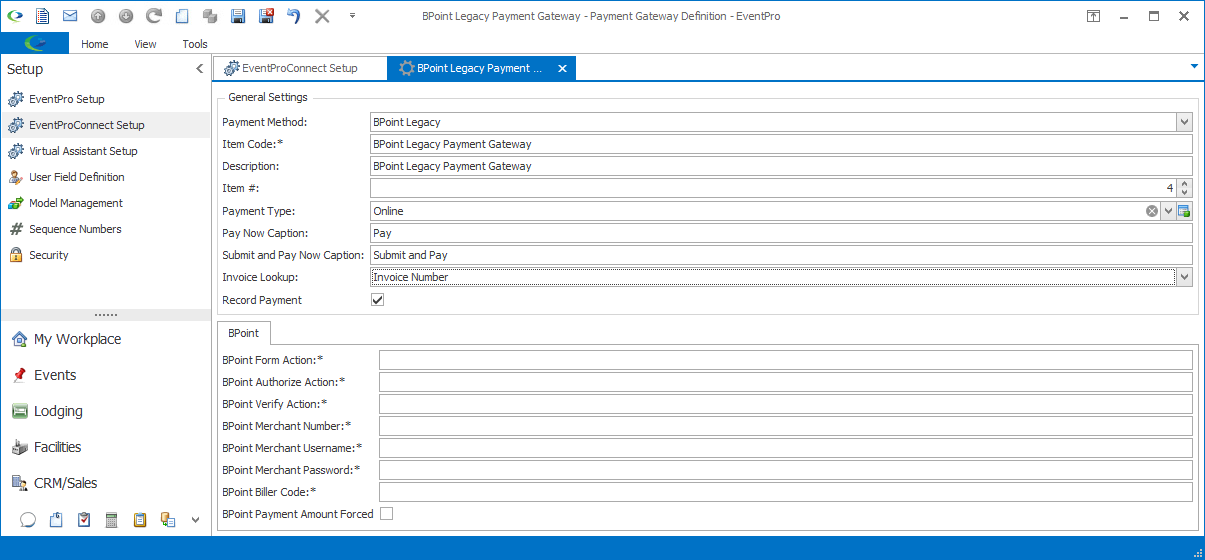The width and height of the screenshot is (1205, 560).
Task: Open the Tools ribbon tab
Action: click(195, 44)
